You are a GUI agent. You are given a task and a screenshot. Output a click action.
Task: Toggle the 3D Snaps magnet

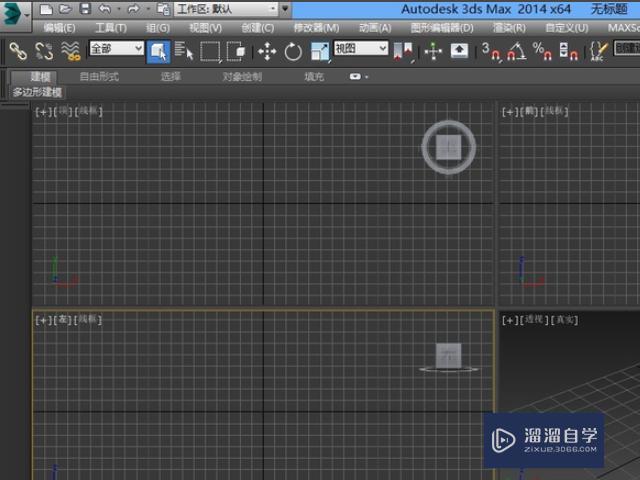[x=490, y=50]
